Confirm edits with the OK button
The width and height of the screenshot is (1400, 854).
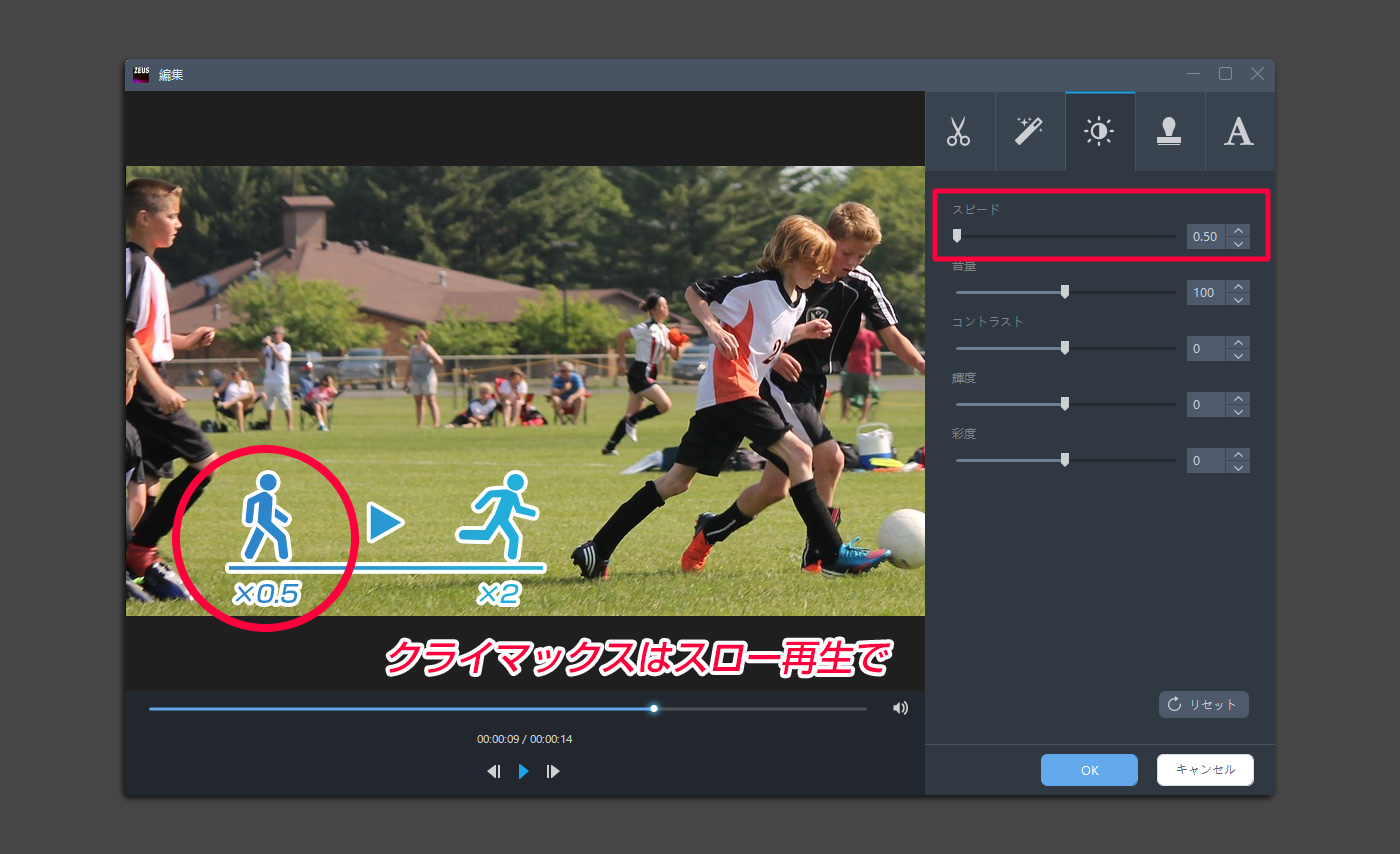(x=1089, y=770)
